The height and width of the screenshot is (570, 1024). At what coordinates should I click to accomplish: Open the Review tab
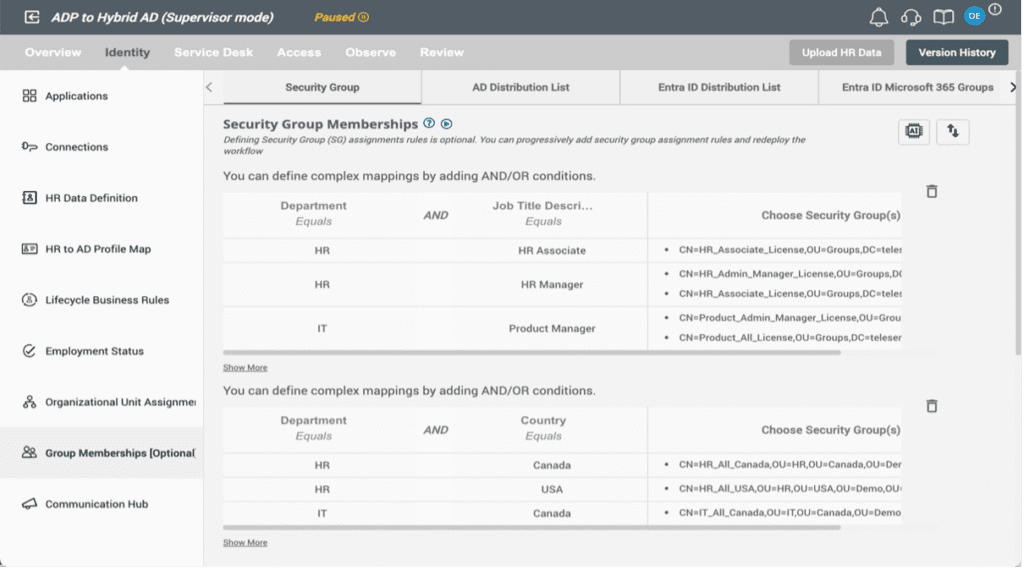[441, 52]
